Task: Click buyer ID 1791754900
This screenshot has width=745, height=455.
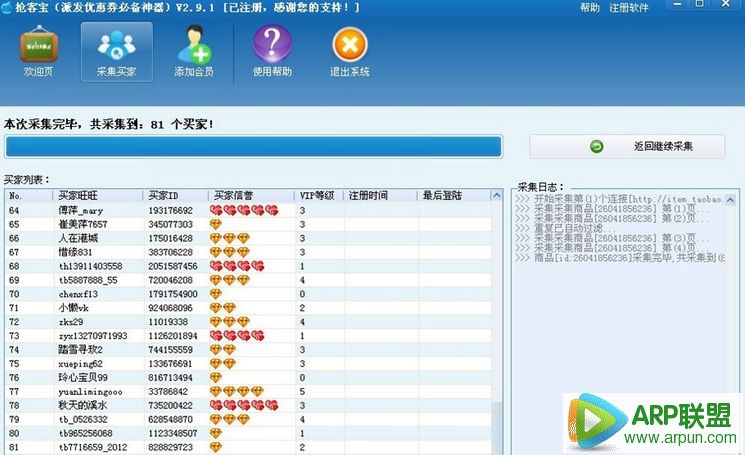Action: [x=173, y=294]
